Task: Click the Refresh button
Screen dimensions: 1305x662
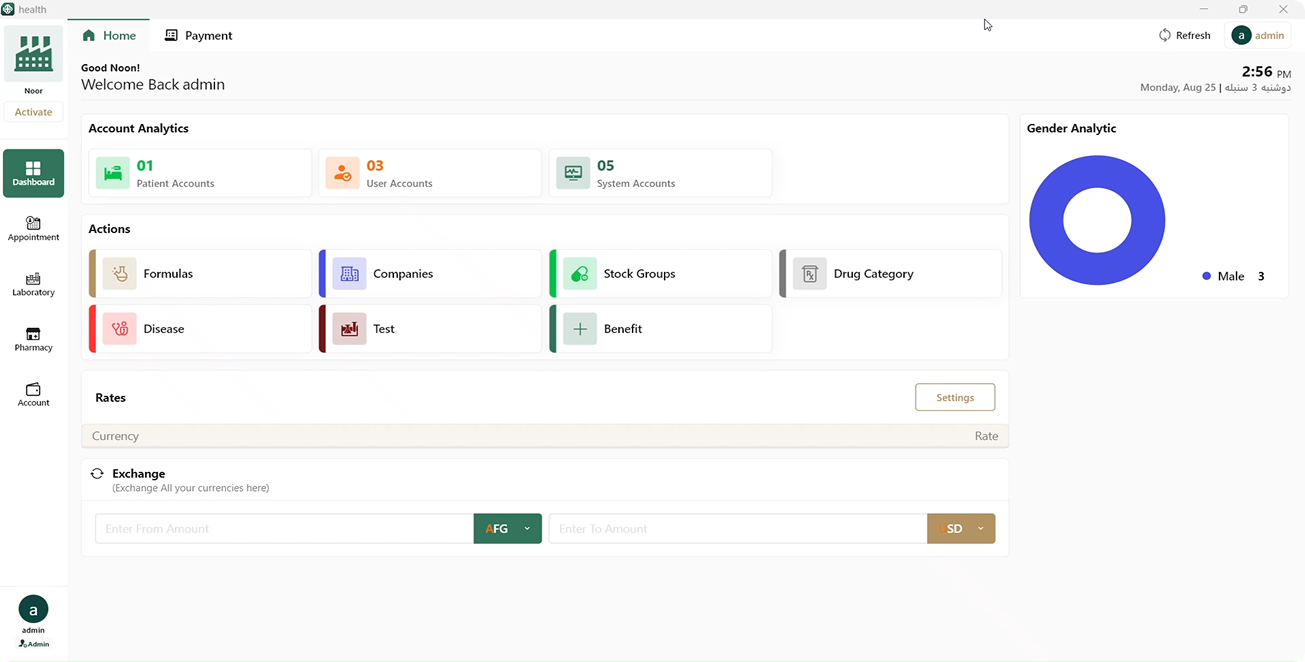Action: pos(1184,35)
